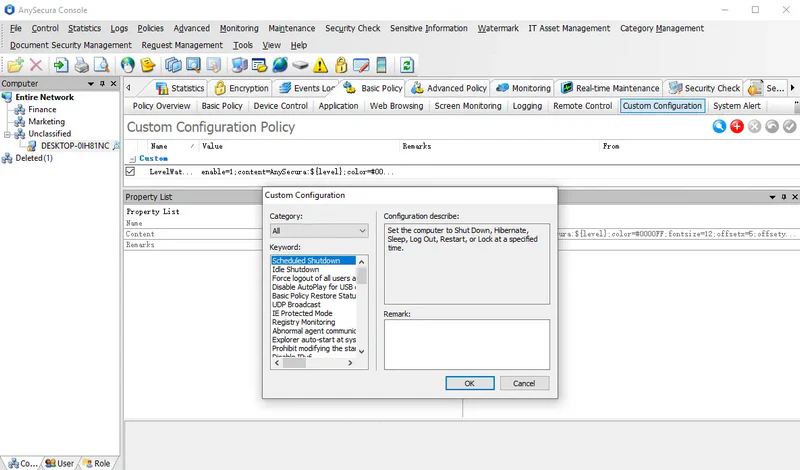The height and width of the screenshot is (470, 800).
Task: Click the window with pencil toolbar icon
Action: pos(361,65)
